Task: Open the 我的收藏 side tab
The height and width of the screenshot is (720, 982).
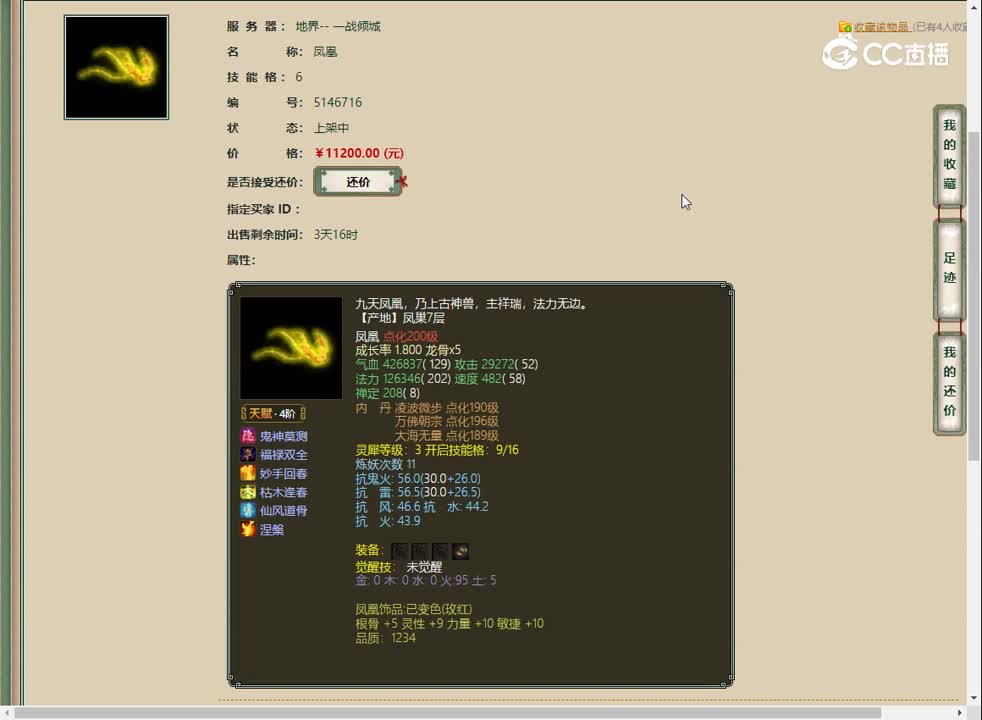Action: (x=949, y=155)
